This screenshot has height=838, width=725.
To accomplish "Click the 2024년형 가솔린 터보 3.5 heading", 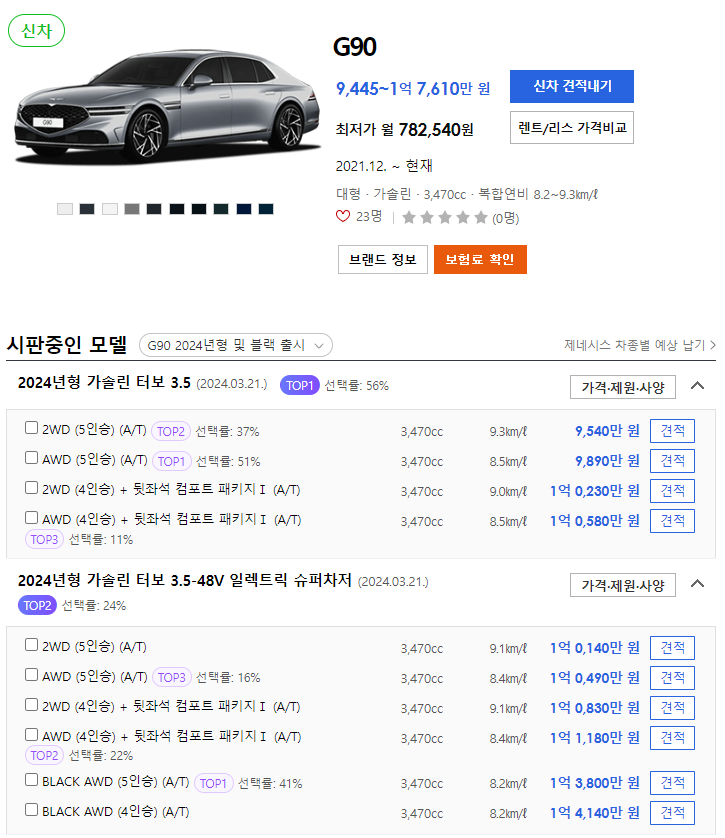I will 104,383.
